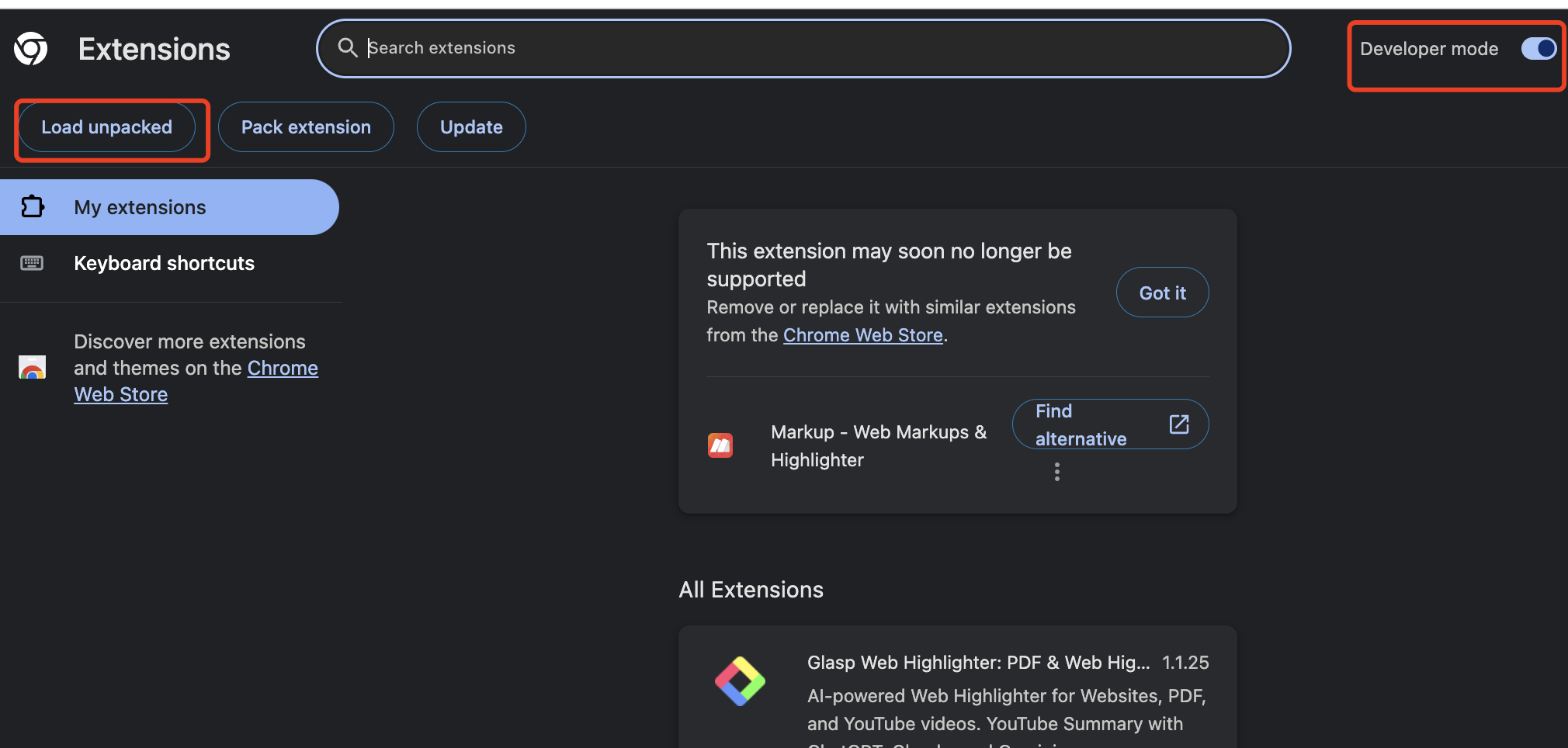The height and width of the screenshot is (748, 1568).
Task: Click the Keyboard shortcuts keyboard icon
Action: tap(32, 263)
